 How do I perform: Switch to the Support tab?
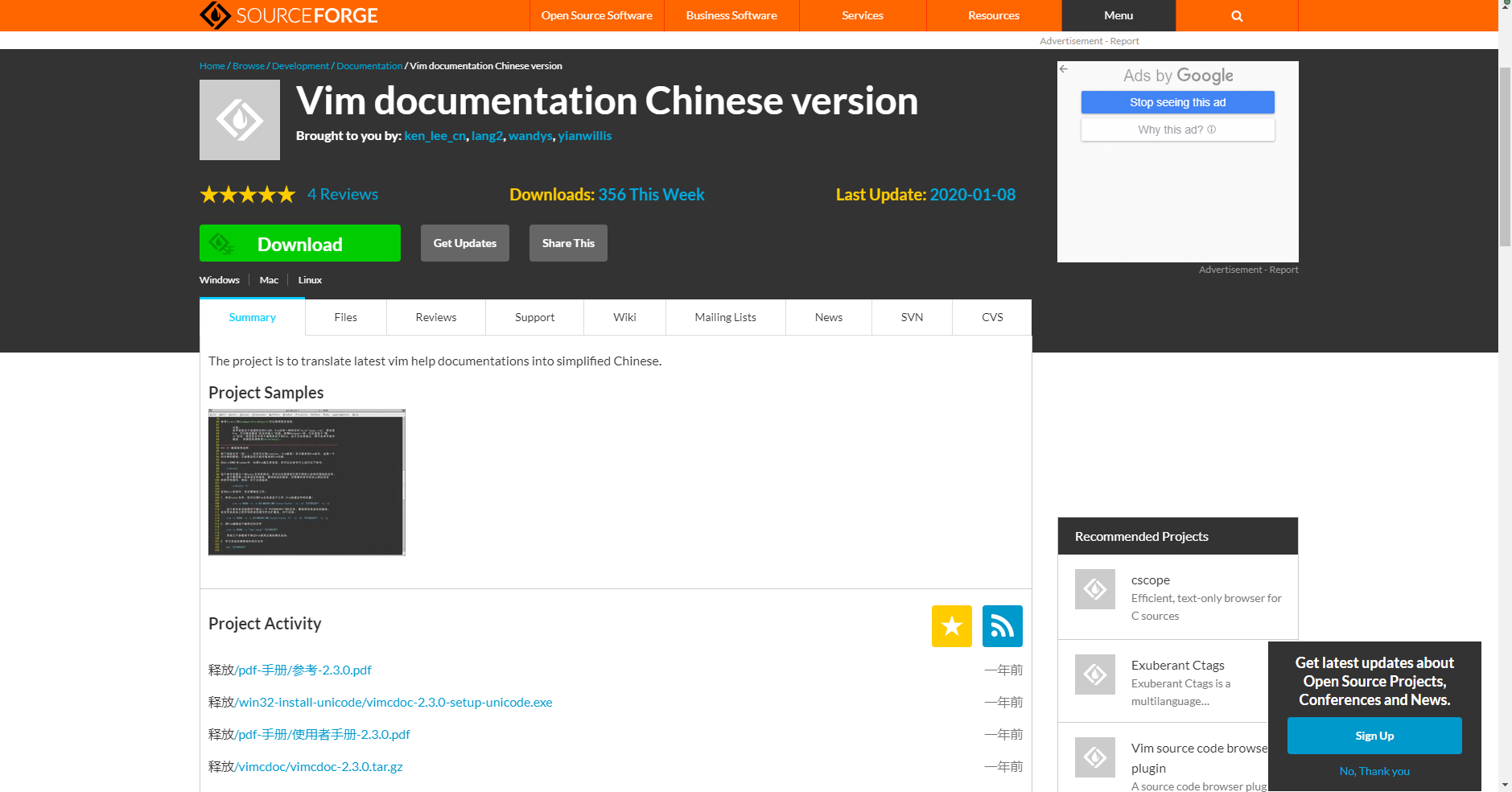(x=535, y=317)
